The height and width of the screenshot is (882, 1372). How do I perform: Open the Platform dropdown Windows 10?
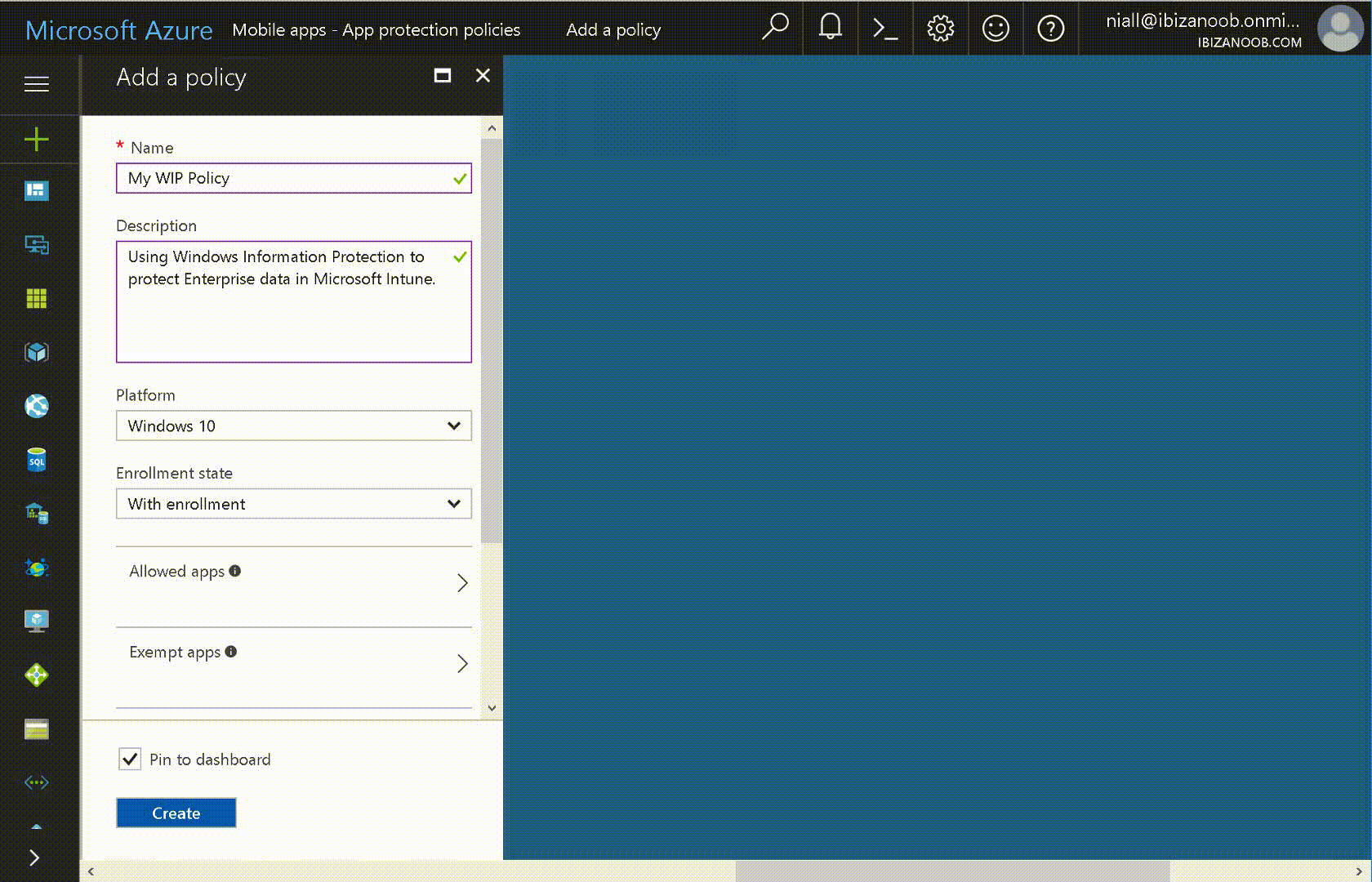pos(294,425)
